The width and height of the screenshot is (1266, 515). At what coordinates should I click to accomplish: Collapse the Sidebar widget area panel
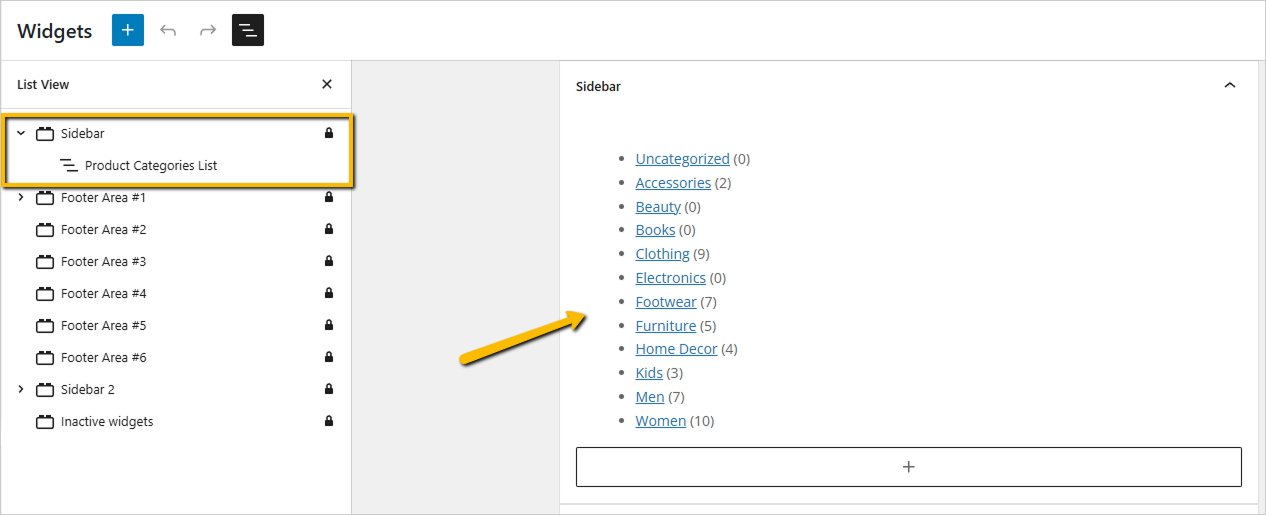(1230, 86)
